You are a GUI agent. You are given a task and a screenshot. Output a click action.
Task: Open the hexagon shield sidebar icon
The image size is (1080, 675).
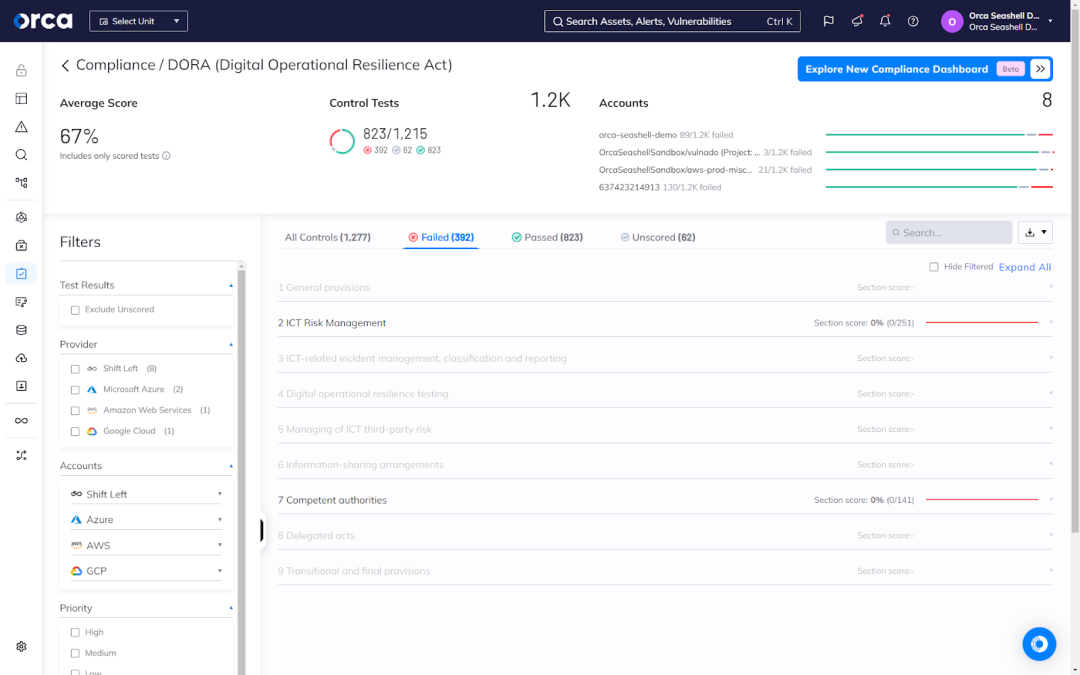coord(21,217)
